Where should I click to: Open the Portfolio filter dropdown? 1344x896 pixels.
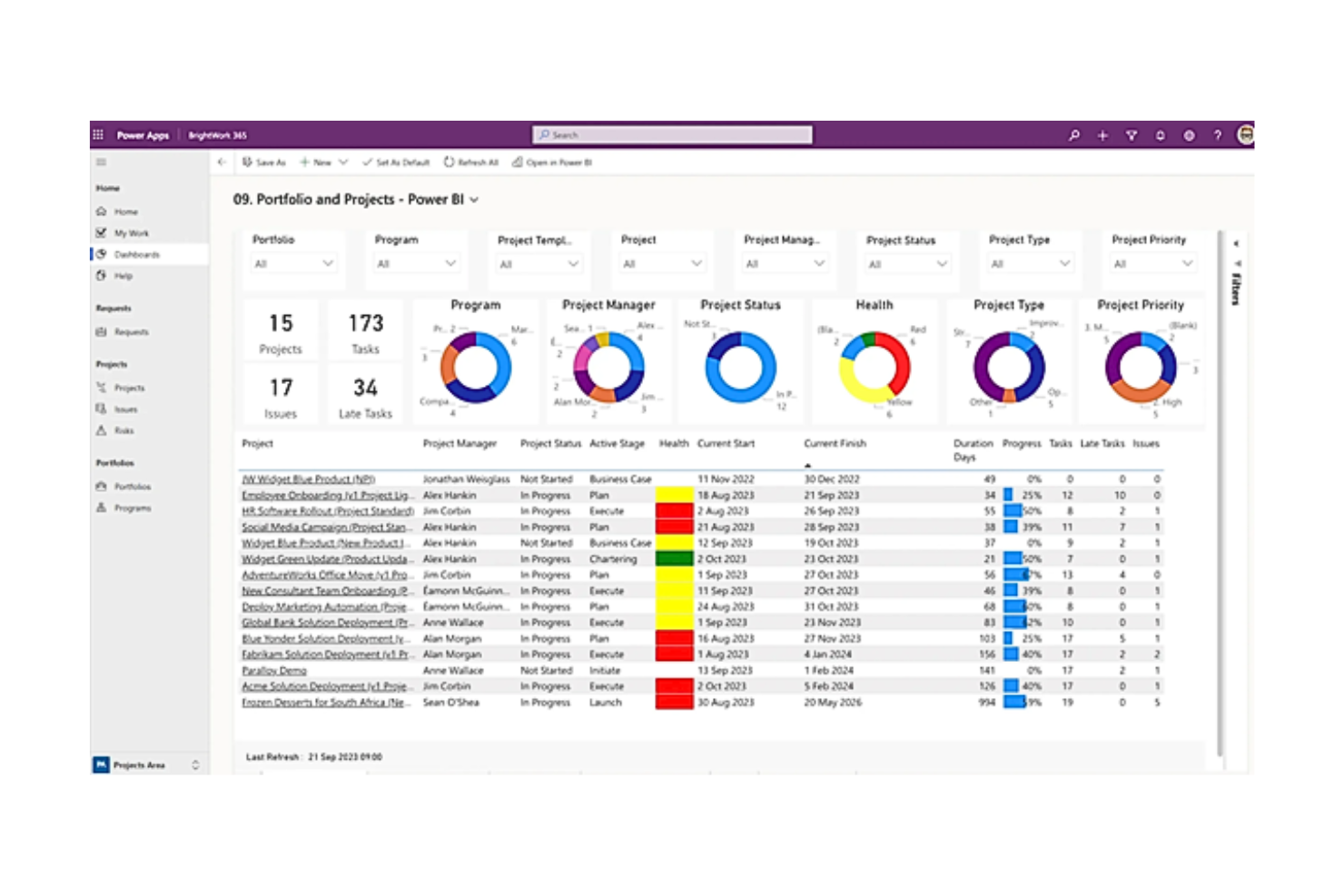293,263
